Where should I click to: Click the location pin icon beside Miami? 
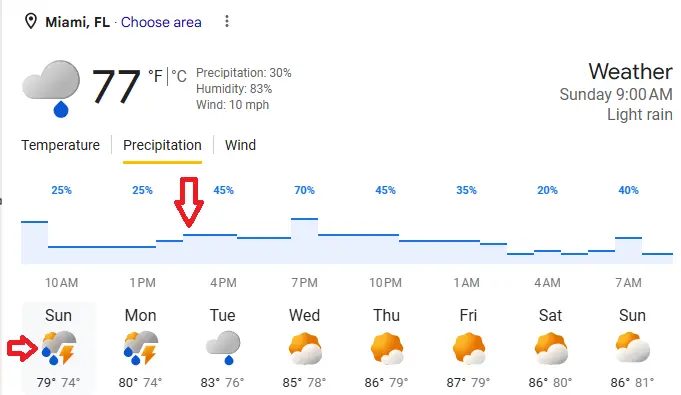point(30,21)
